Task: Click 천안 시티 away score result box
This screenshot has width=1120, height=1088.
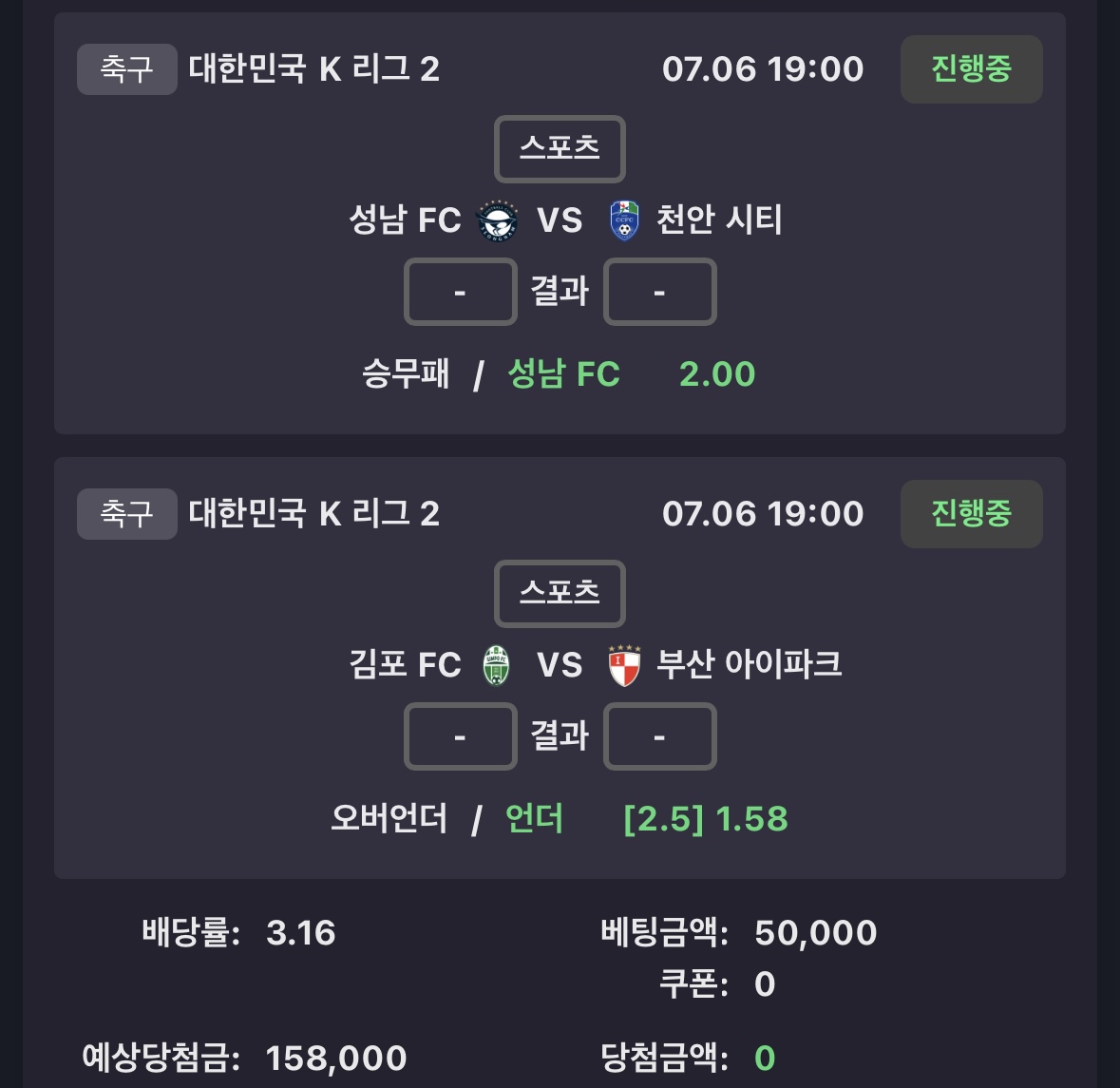Action: [660, 292]
